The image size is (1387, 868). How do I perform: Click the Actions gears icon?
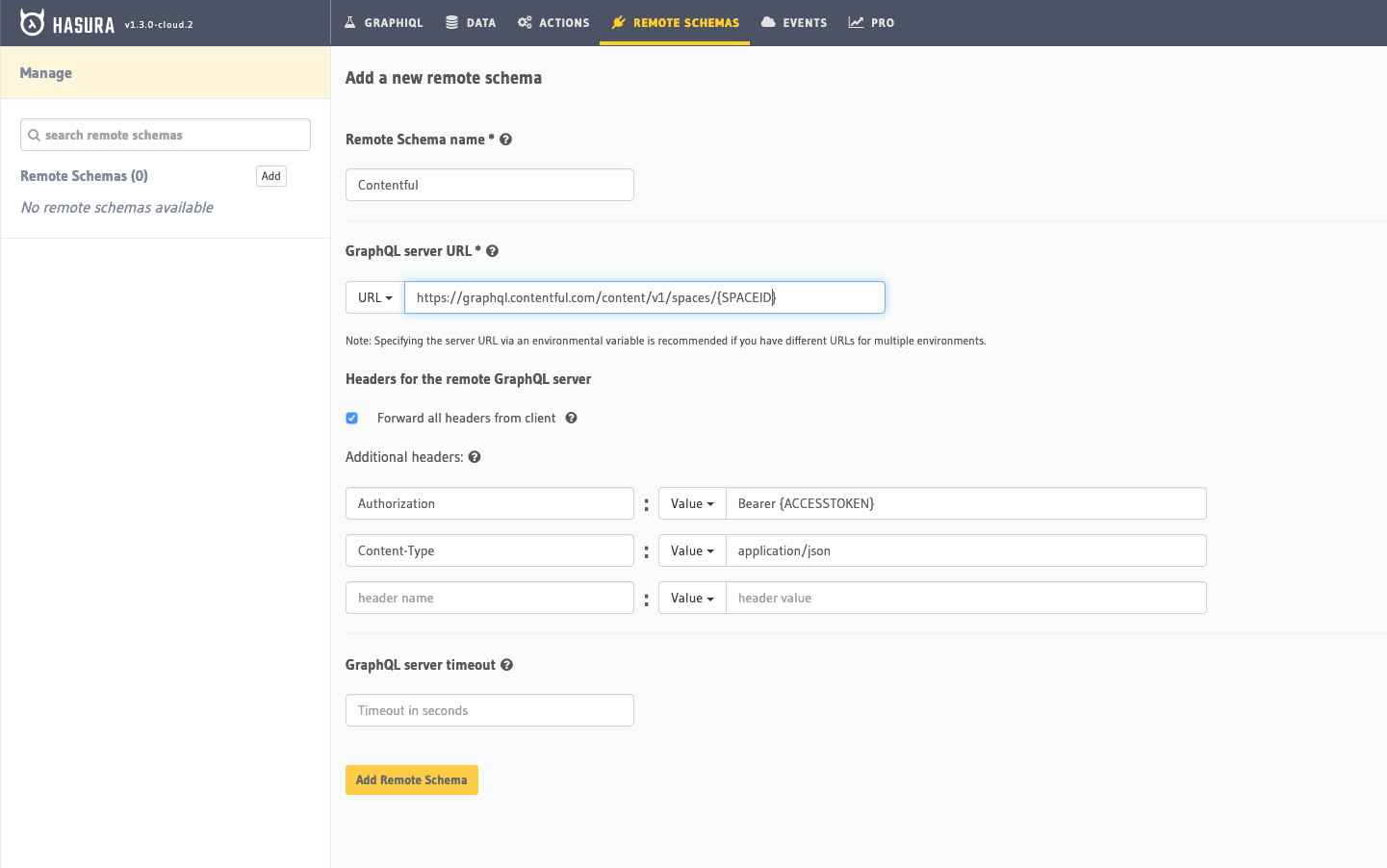pos(525,22)
